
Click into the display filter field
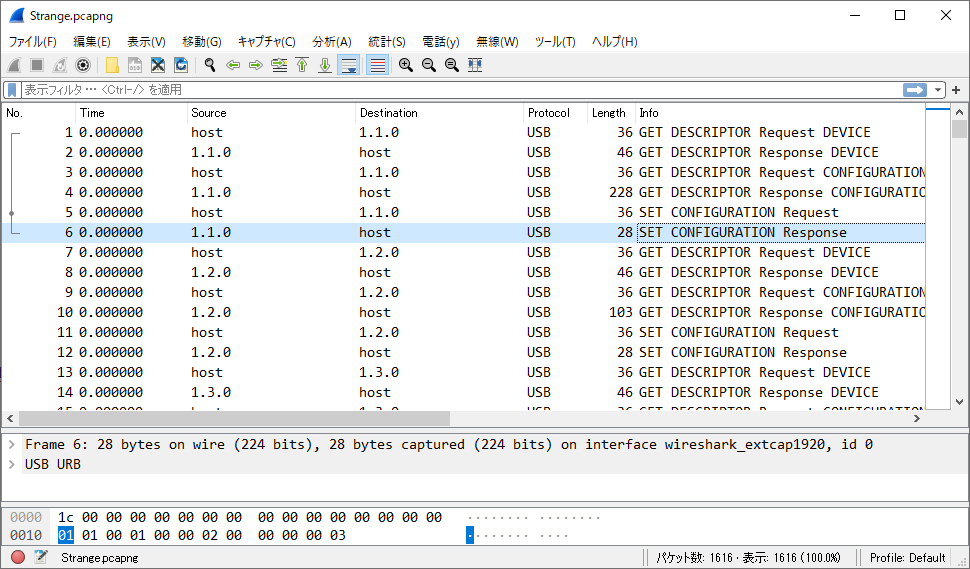(461, 90)
